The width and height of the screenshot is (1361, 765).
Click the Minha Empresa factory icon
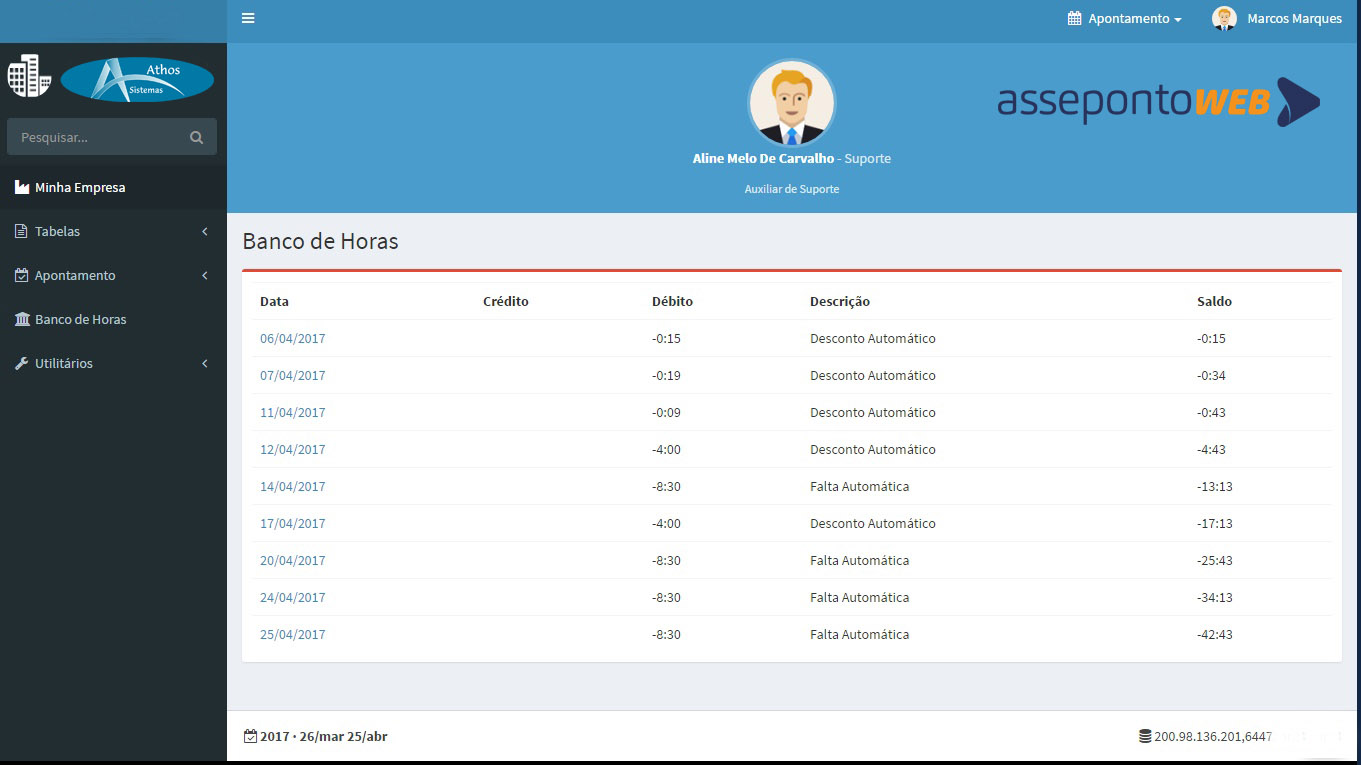(x=22, y=187)
